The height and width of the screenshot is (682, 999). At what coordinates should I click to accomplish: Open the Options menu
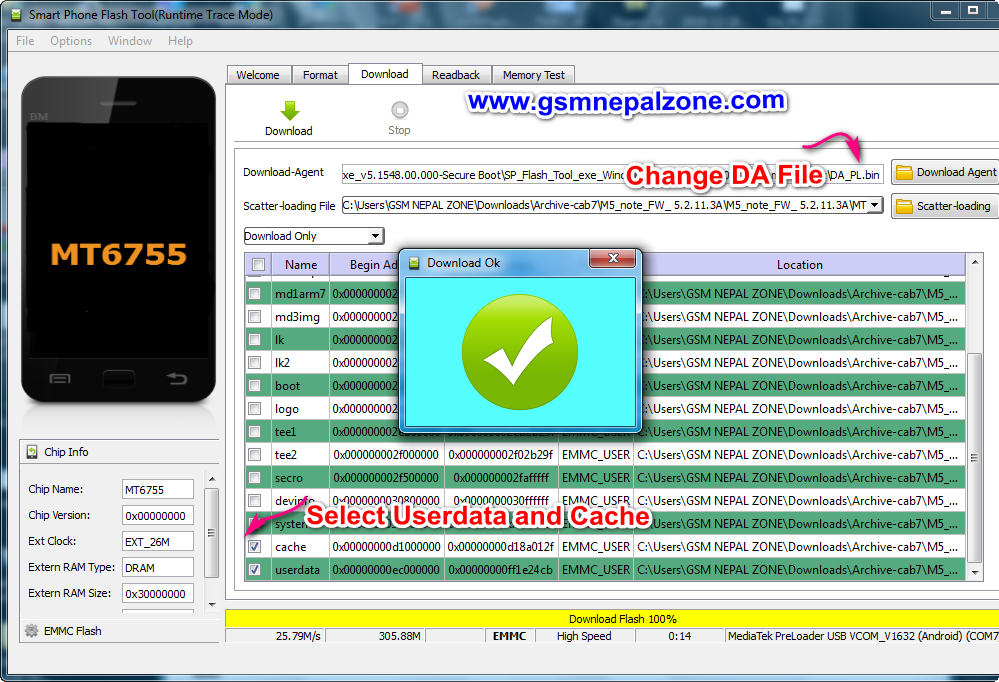[x=71, y=41]
